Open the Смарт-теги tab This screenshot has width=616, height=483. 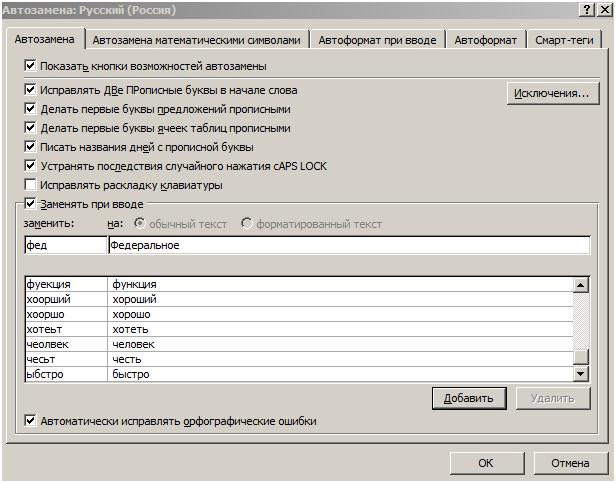[564, 40]
